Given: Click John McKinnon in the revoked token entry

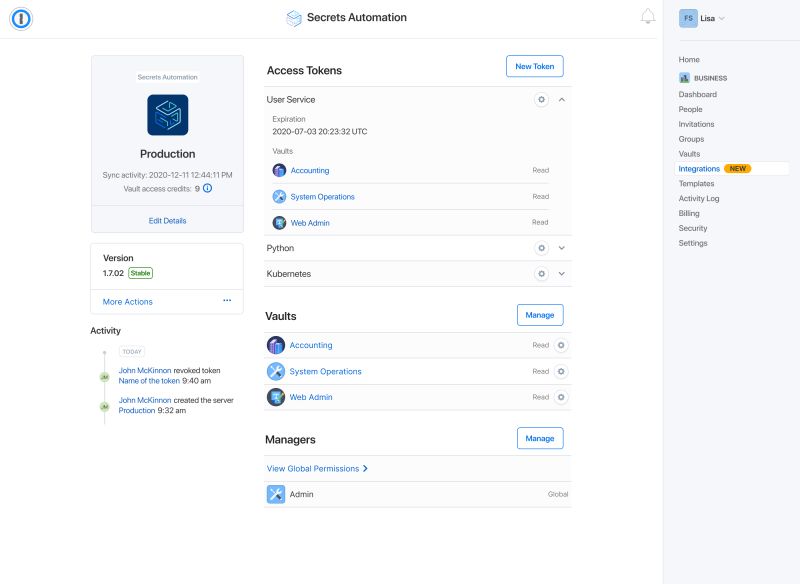Looking at the screenshot, I should (145, 370).
